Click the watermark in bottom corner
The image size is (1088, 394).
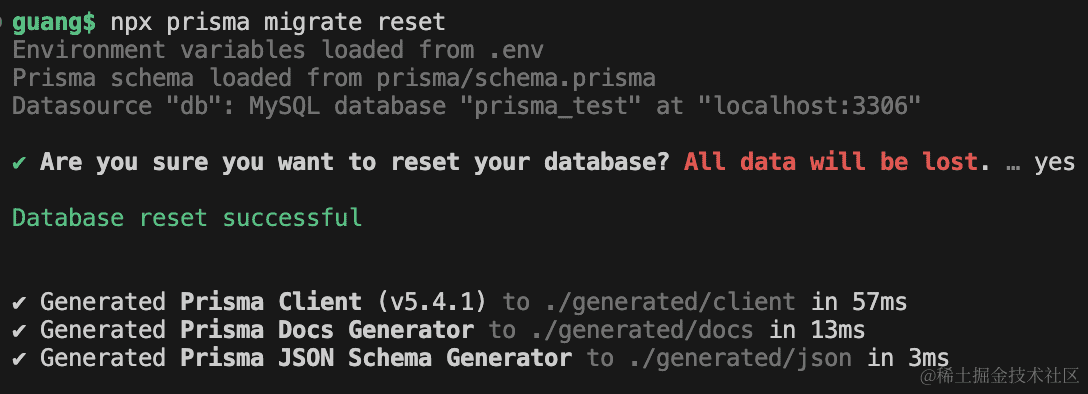tap(999, 376)
